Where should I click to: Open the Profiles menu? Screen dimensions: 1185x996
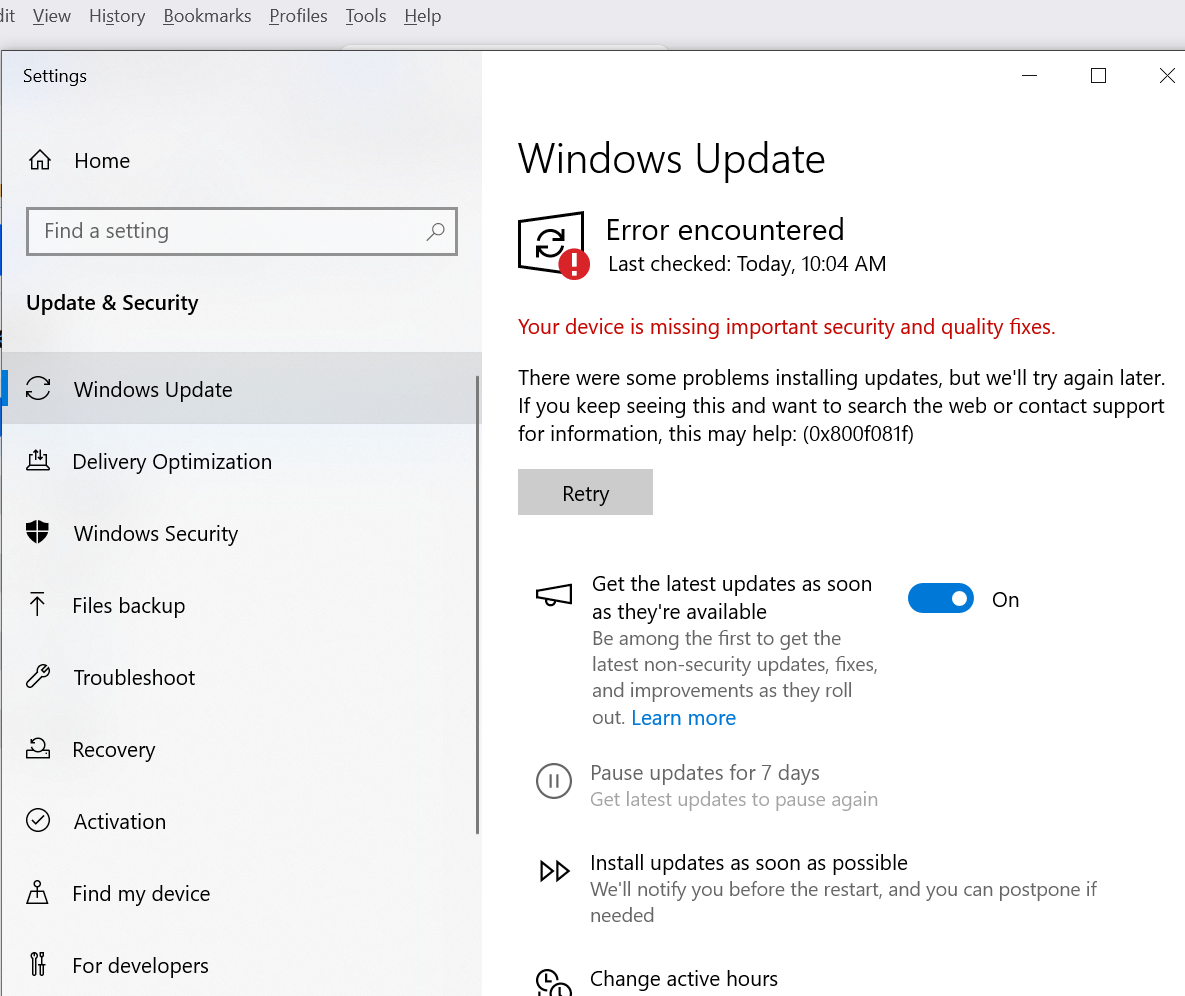(299, 16)
